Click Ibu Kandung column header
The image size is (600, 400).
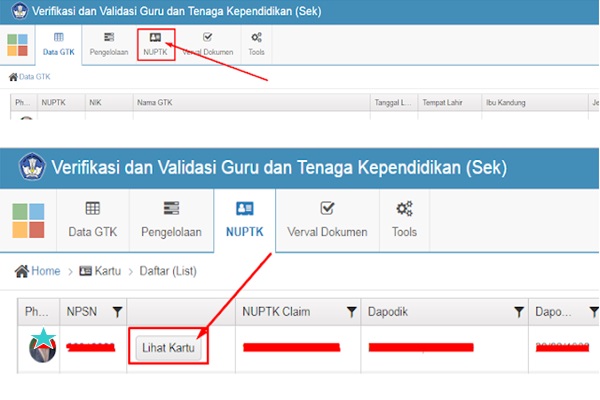(535, 103)
